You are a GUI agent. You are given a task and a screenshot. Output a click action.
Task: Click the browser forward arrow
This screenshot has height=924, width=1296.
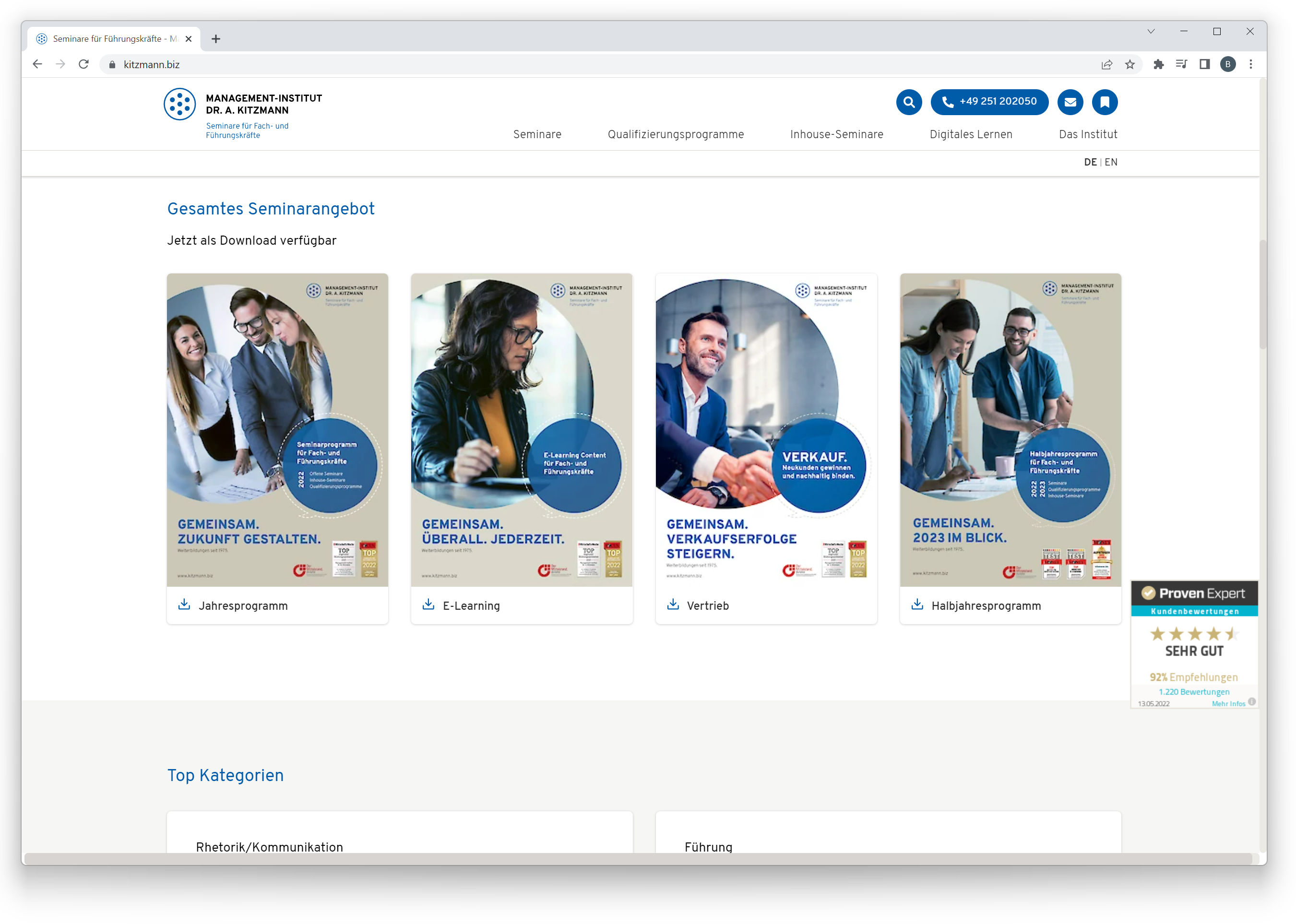(x=60, y=64)
